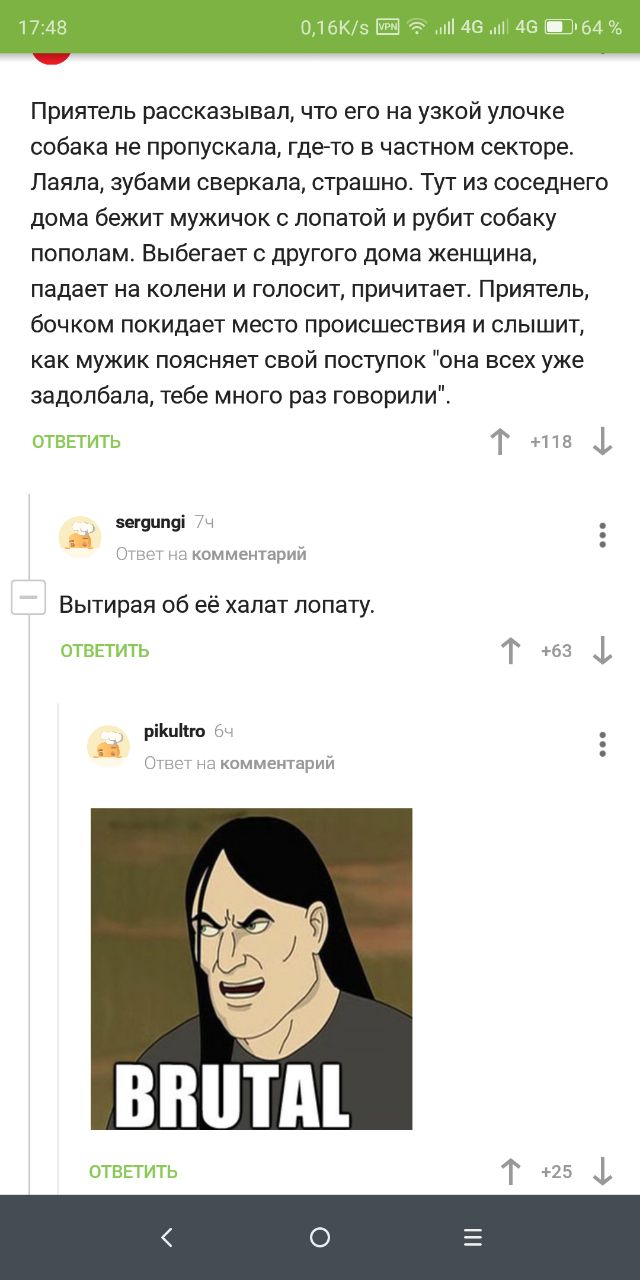Viewport: 640px width, 1280px height.
Task: Tap the Android back navigation button
Action: (167, 1237)
